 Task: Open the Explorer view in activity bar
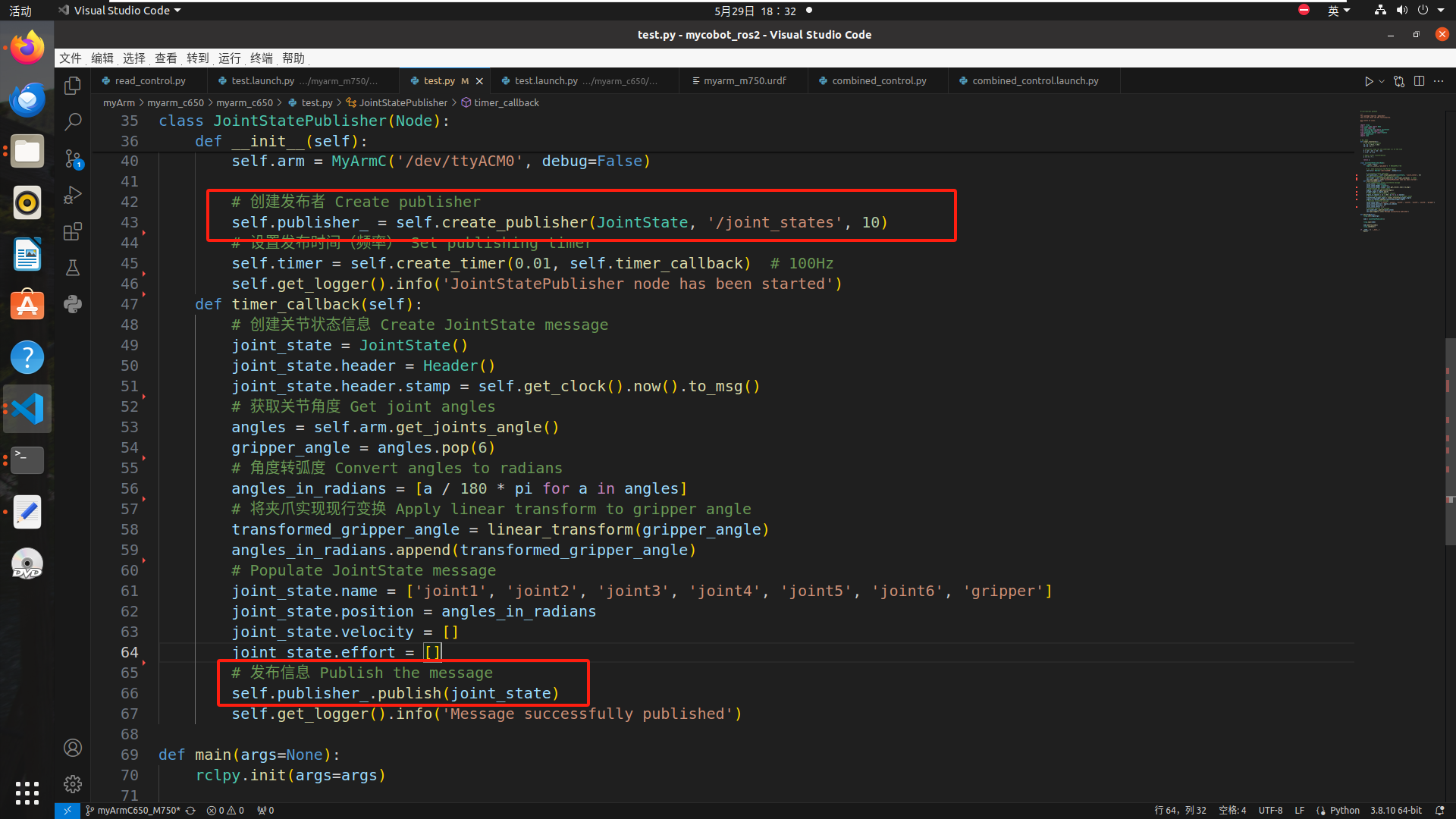[73, 86]
